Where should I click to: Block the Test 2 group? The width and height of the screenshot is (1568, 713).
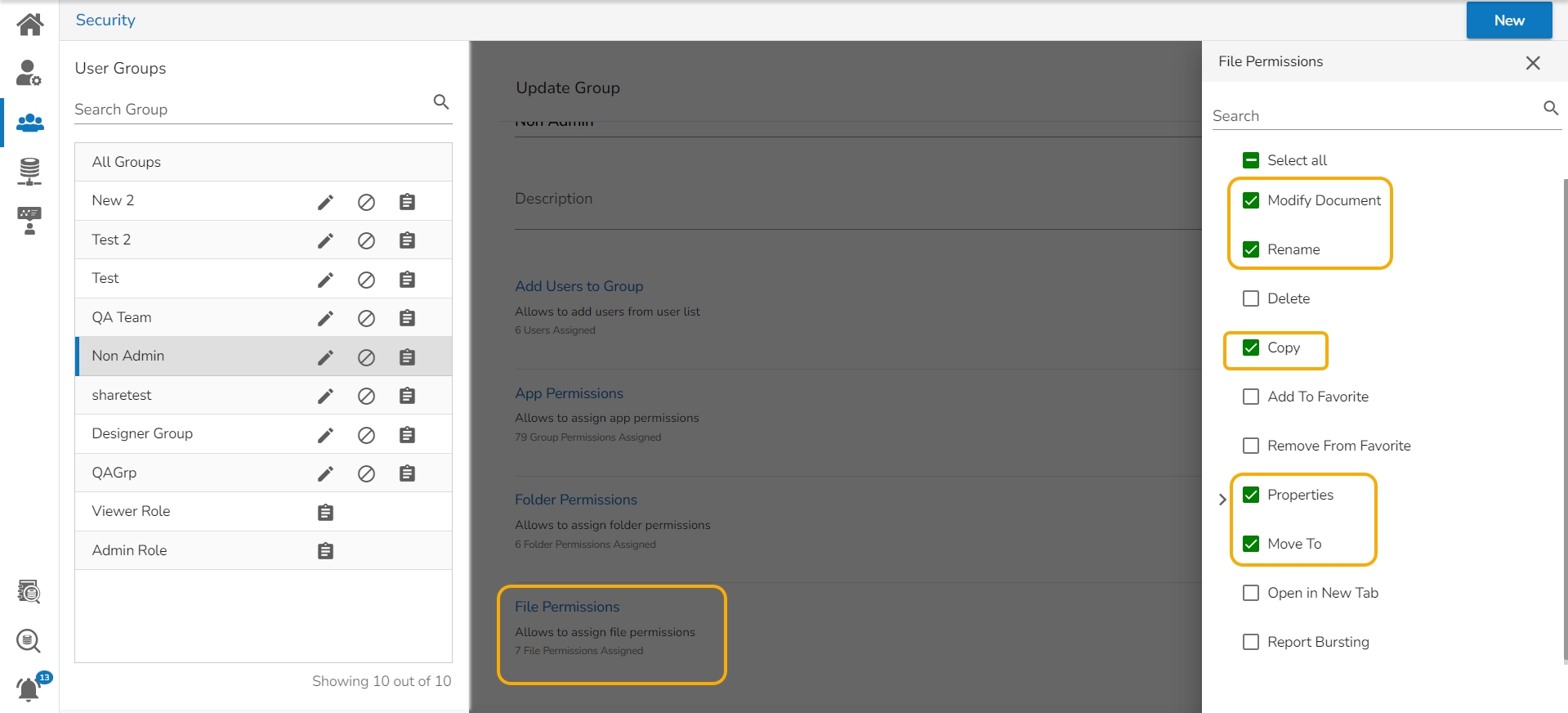point(366,240)
